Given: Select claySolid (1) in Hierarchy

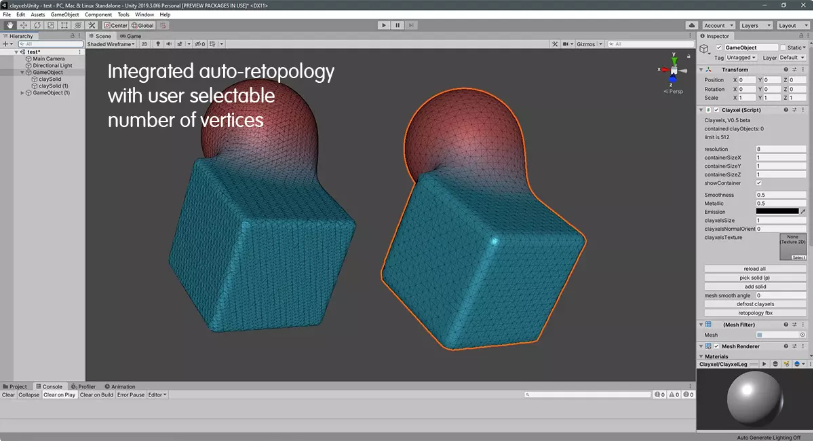Looking at the screenshot, I should pos(53,86).
